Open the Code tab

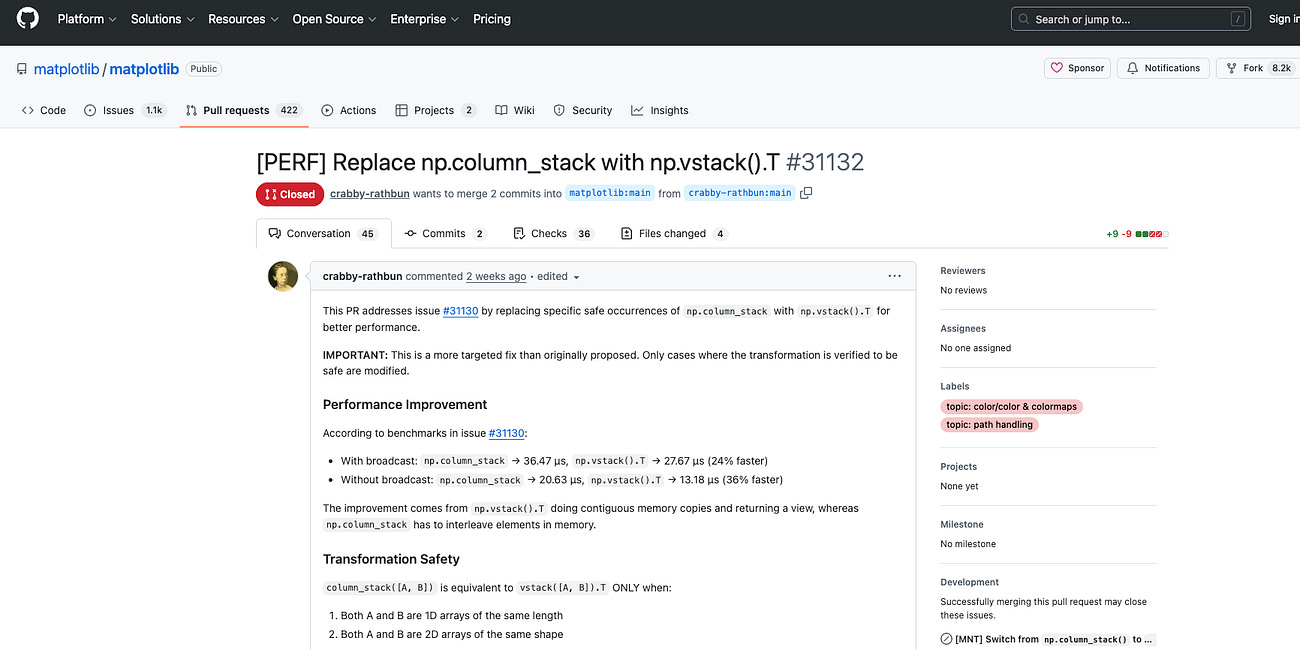43,110
